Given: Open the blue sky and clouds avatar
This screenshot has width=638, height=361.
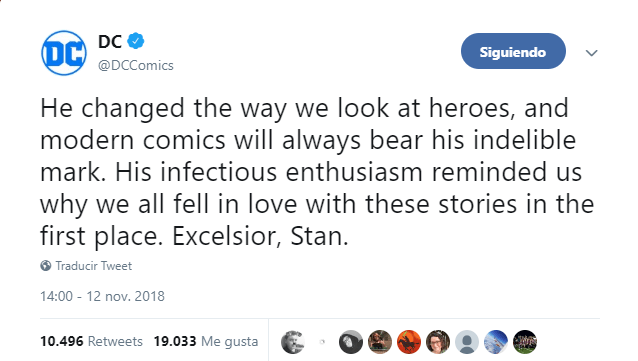Looking at the screenshot, I should coord(496,341).
